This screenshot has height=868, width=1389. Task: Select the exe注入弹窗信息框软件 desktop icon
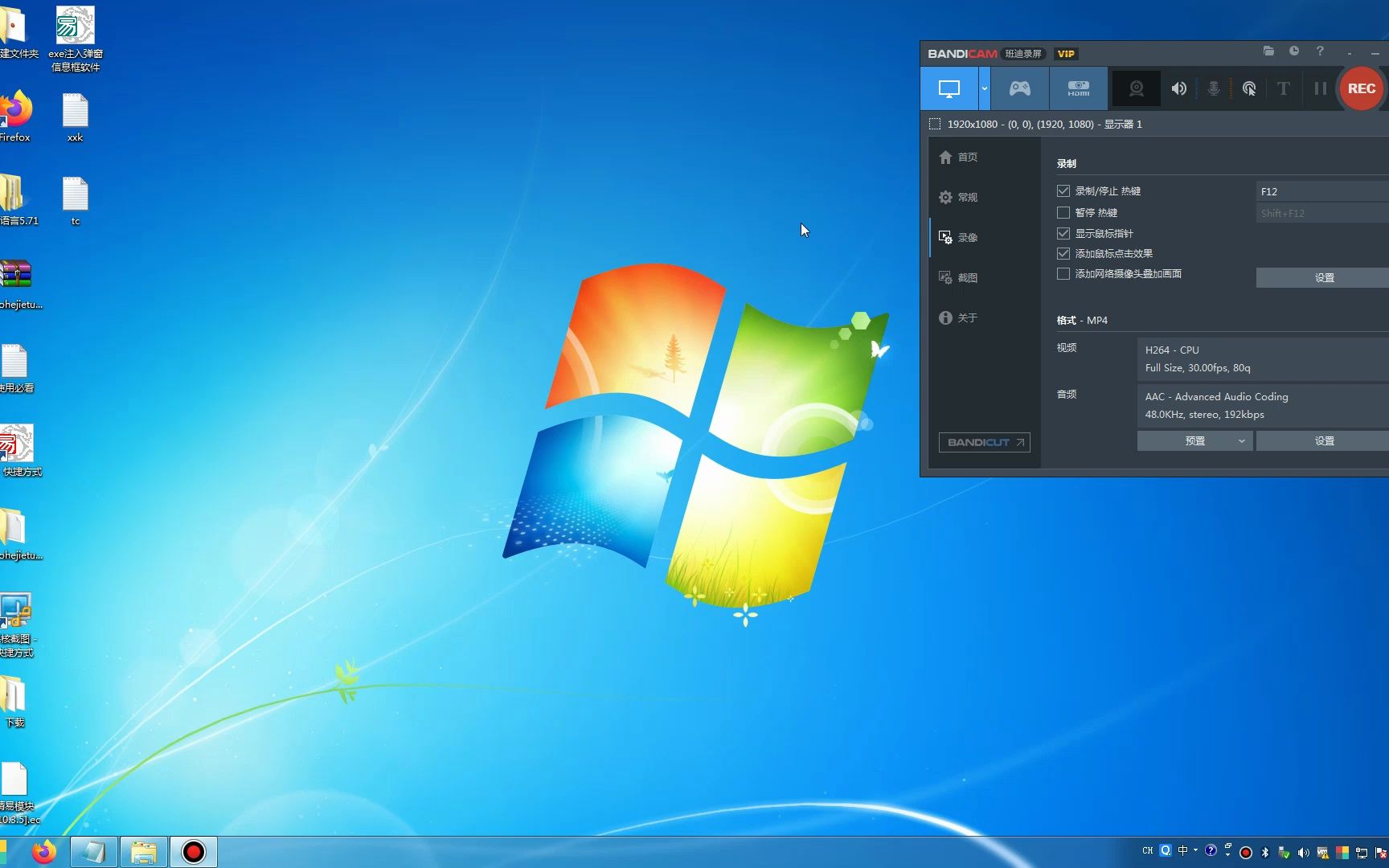[76, 39]
